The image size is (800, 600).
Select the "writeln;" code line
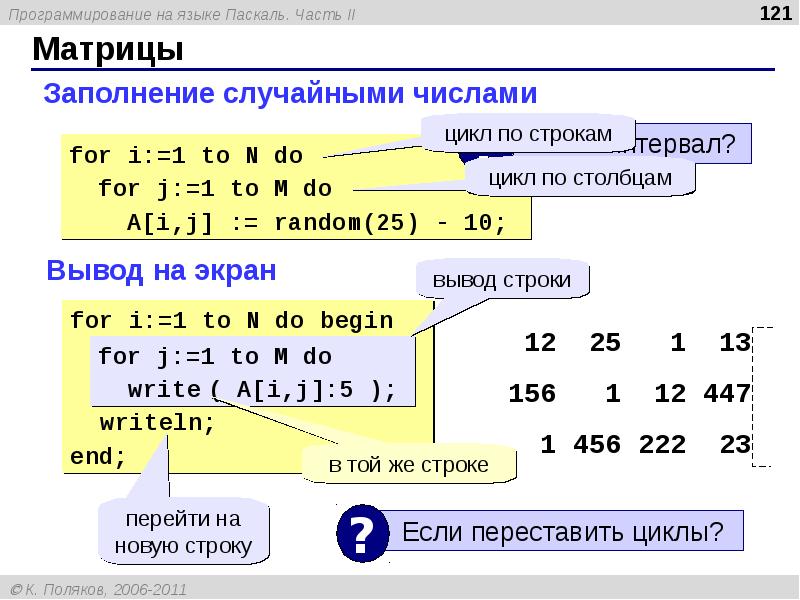[157, 423]
